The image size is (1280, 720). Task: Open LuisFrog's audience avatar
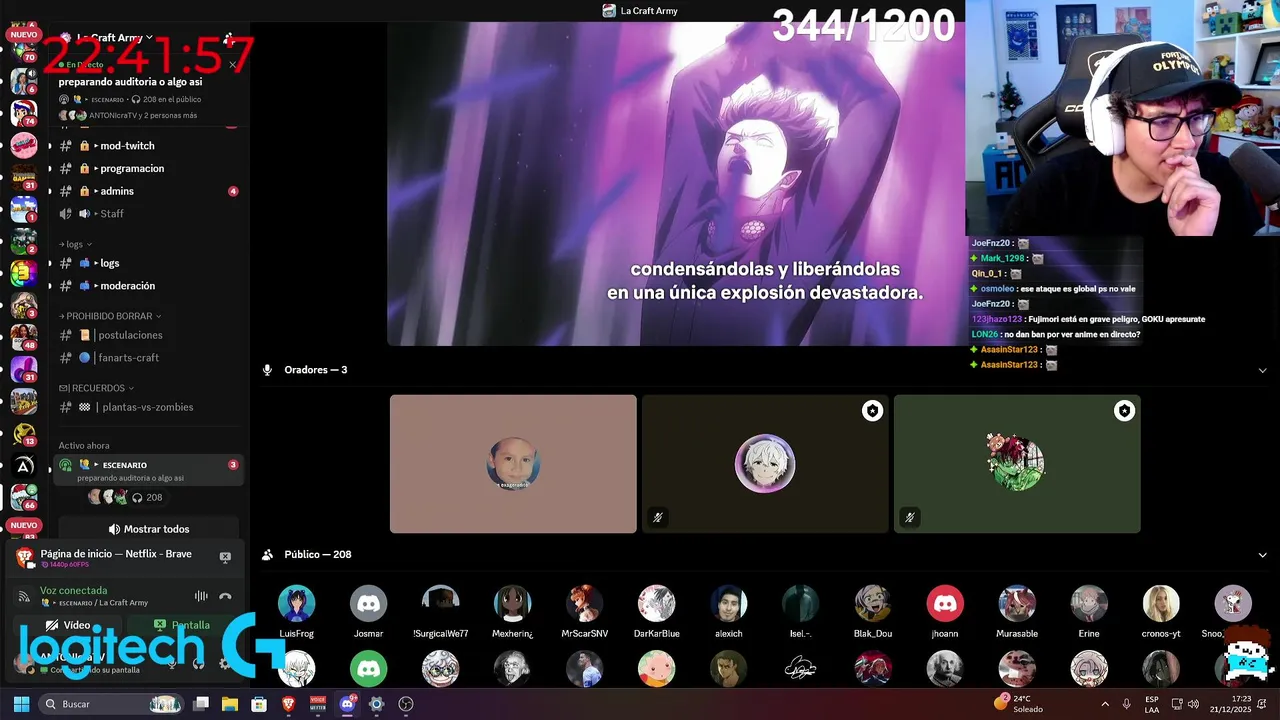tap(297, 604)
